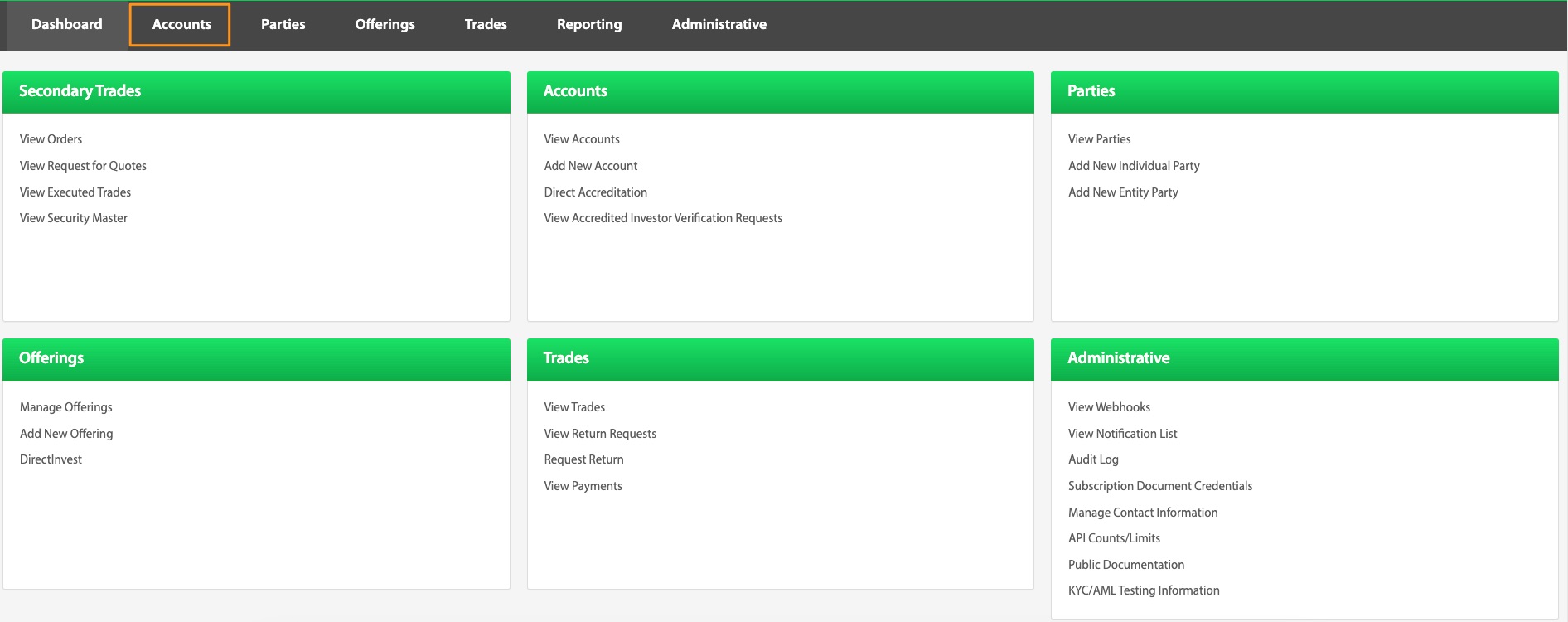Select Add New Entity Party
This screenshot has width=1568, height=622.
tap(1123, 192)
